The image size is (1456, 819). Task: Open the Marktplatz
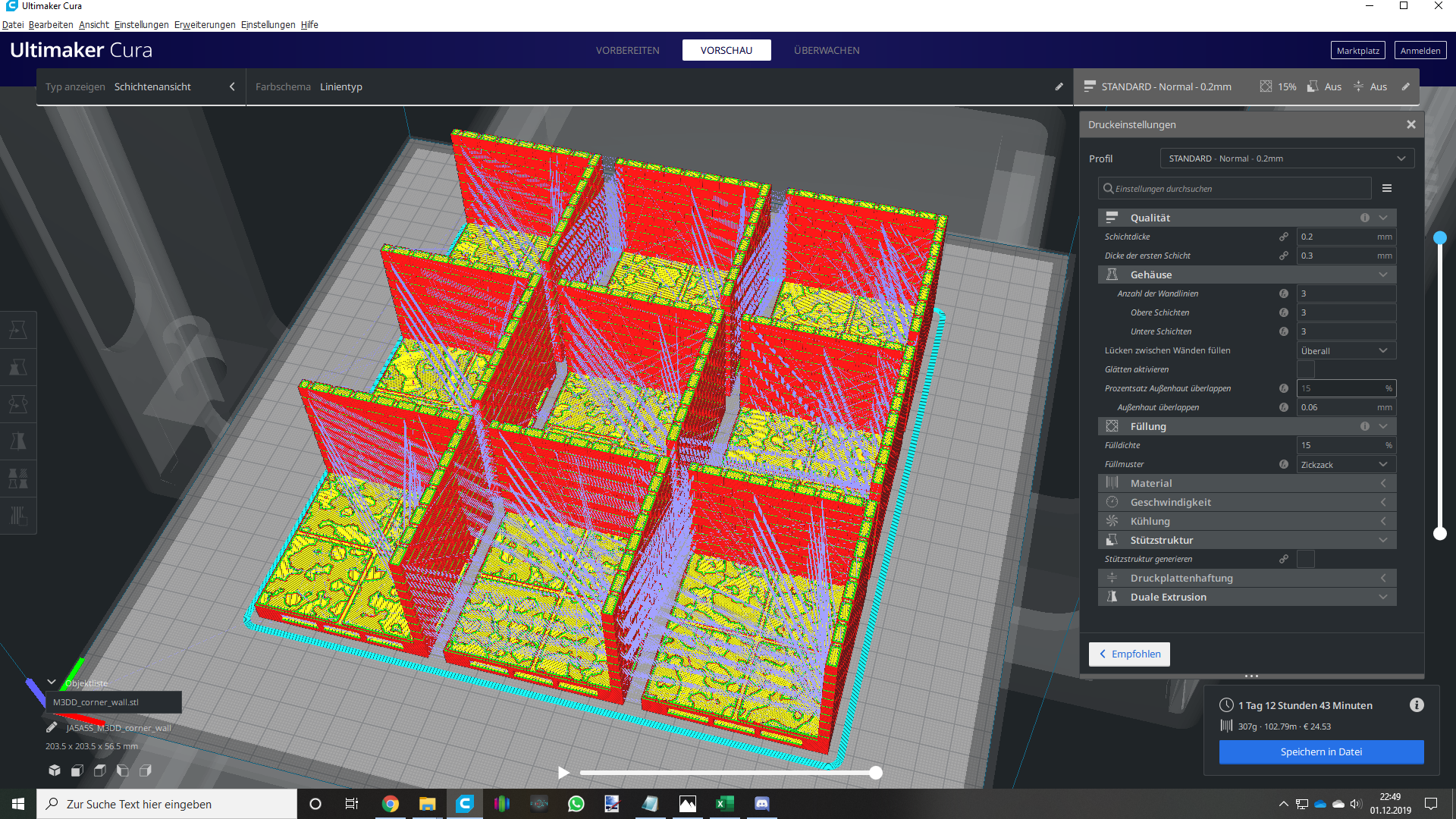pyautogui.click(x=1358, y=51)
